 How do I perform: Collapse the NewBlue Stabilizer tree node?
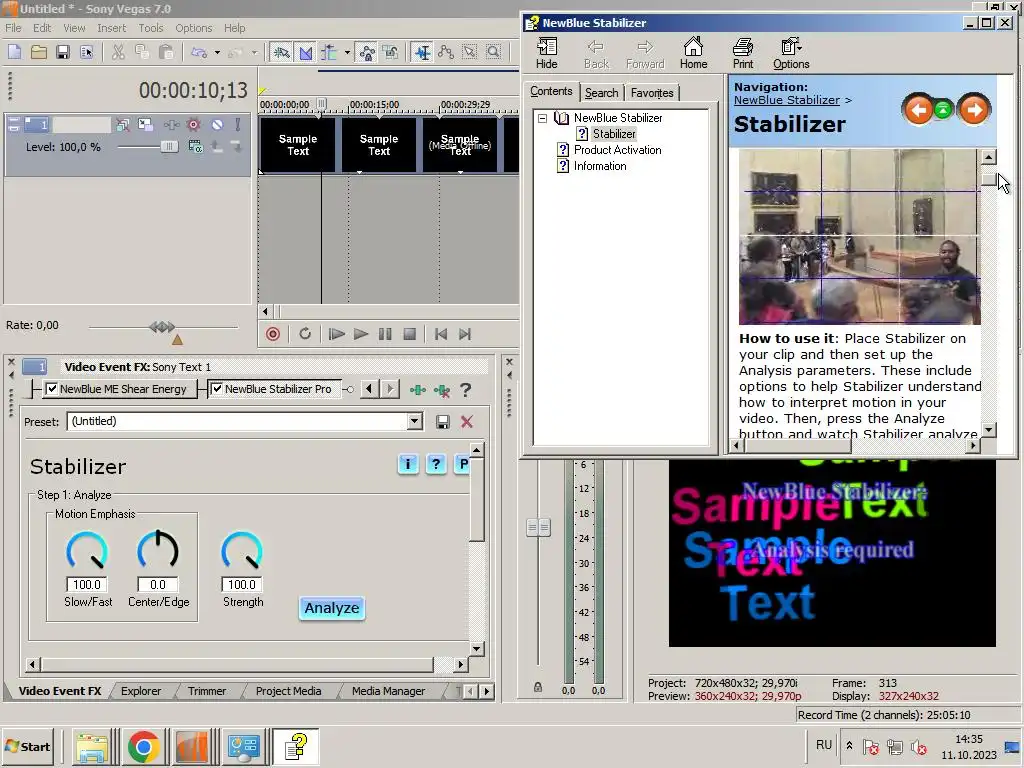[542, 118]
